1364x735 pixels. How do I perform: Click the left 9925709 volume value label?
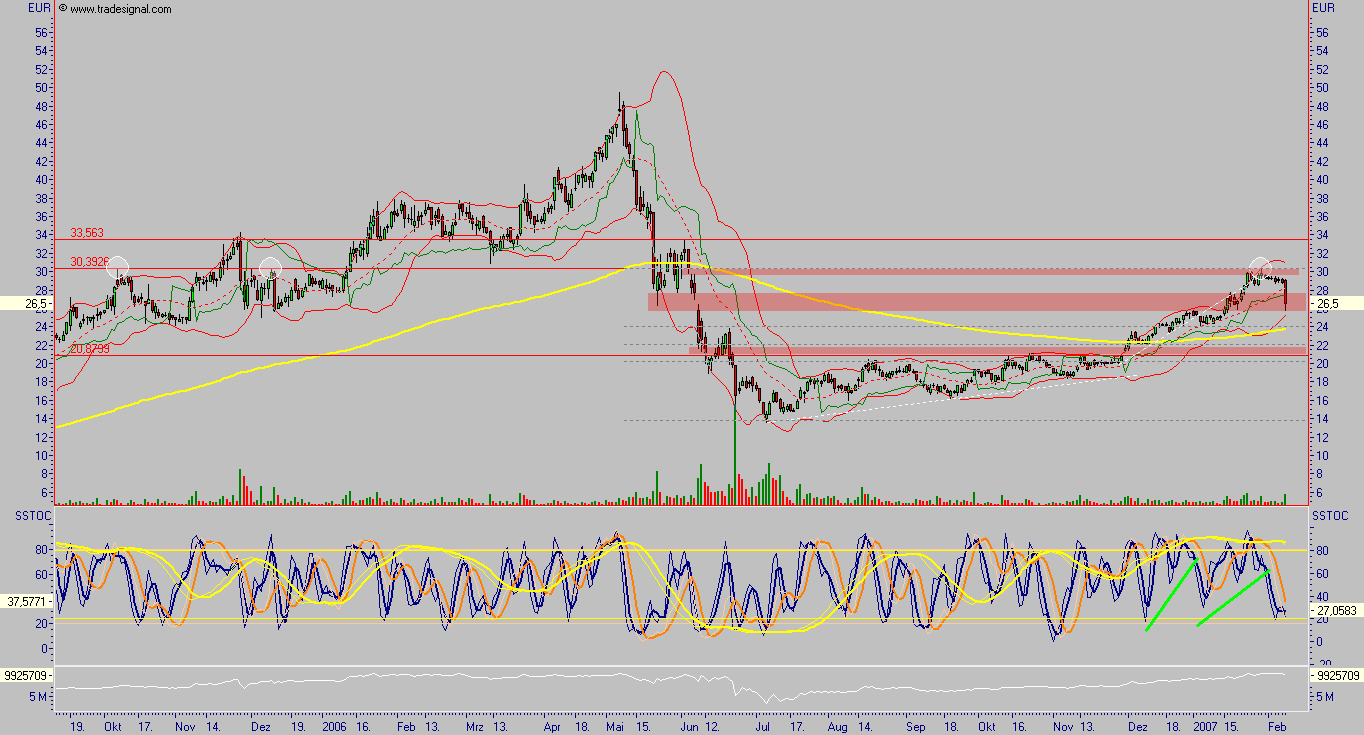coord(26,675)
